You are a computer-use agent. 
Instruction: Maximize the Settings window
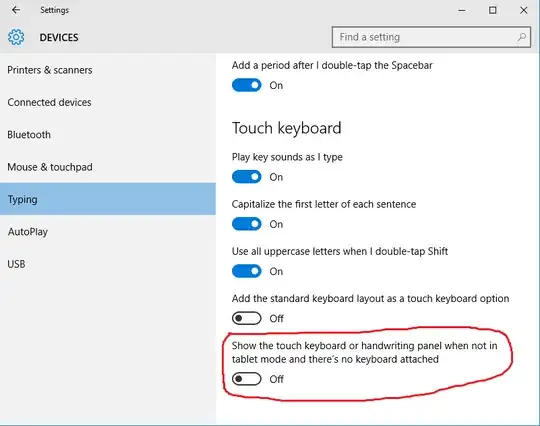tap(493, 10)
